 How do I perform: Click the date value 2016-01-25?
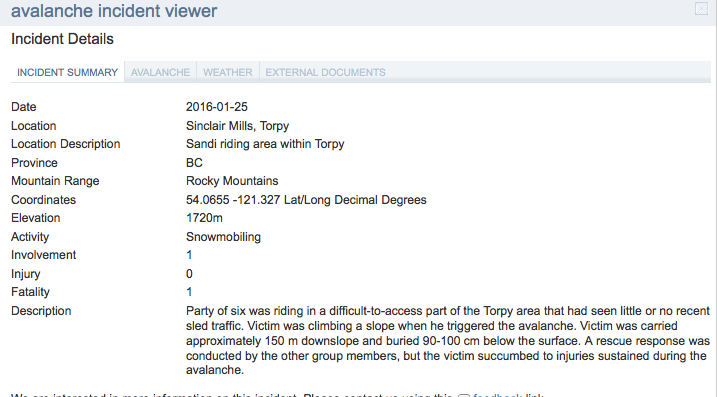click(x=217, y=107)
